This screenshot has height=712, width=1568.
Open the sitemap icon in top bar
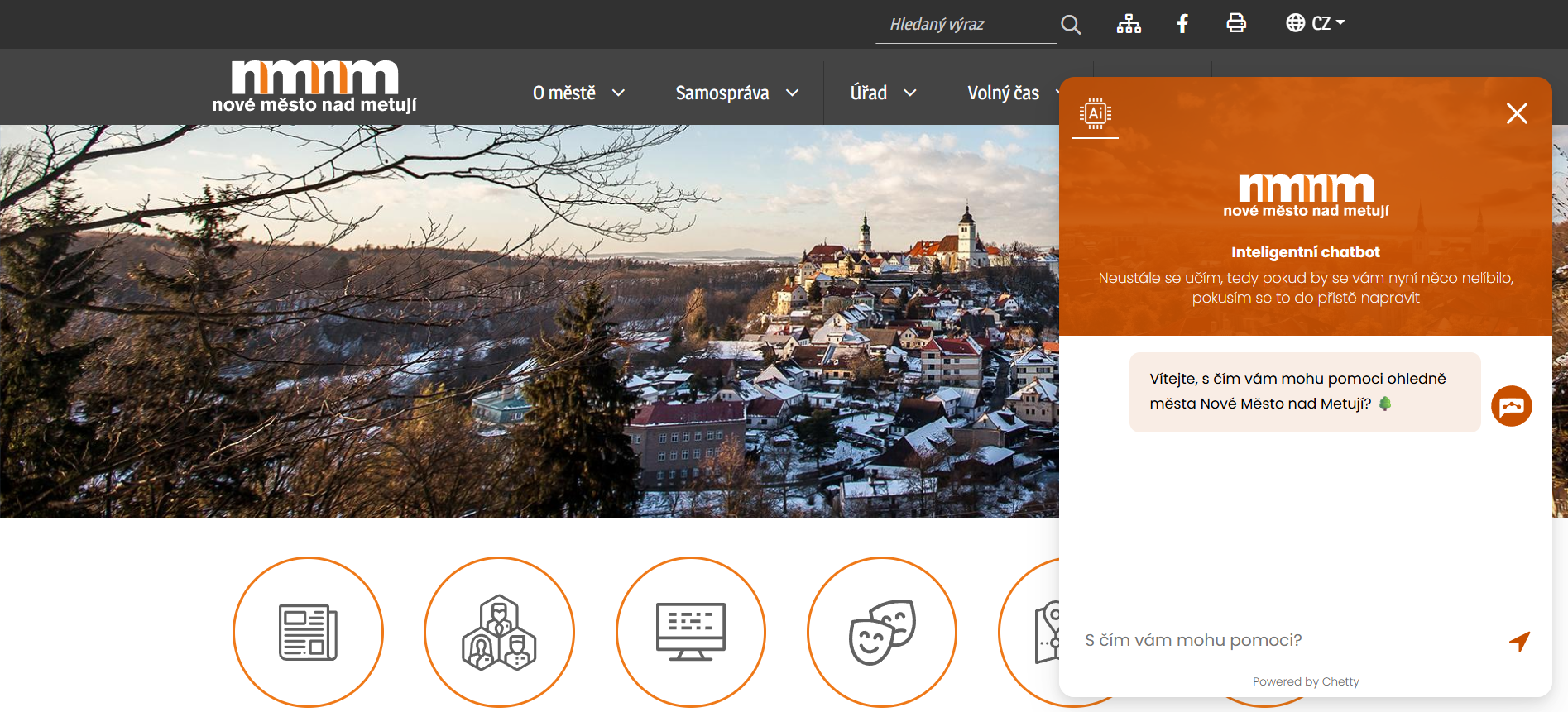1129,24
